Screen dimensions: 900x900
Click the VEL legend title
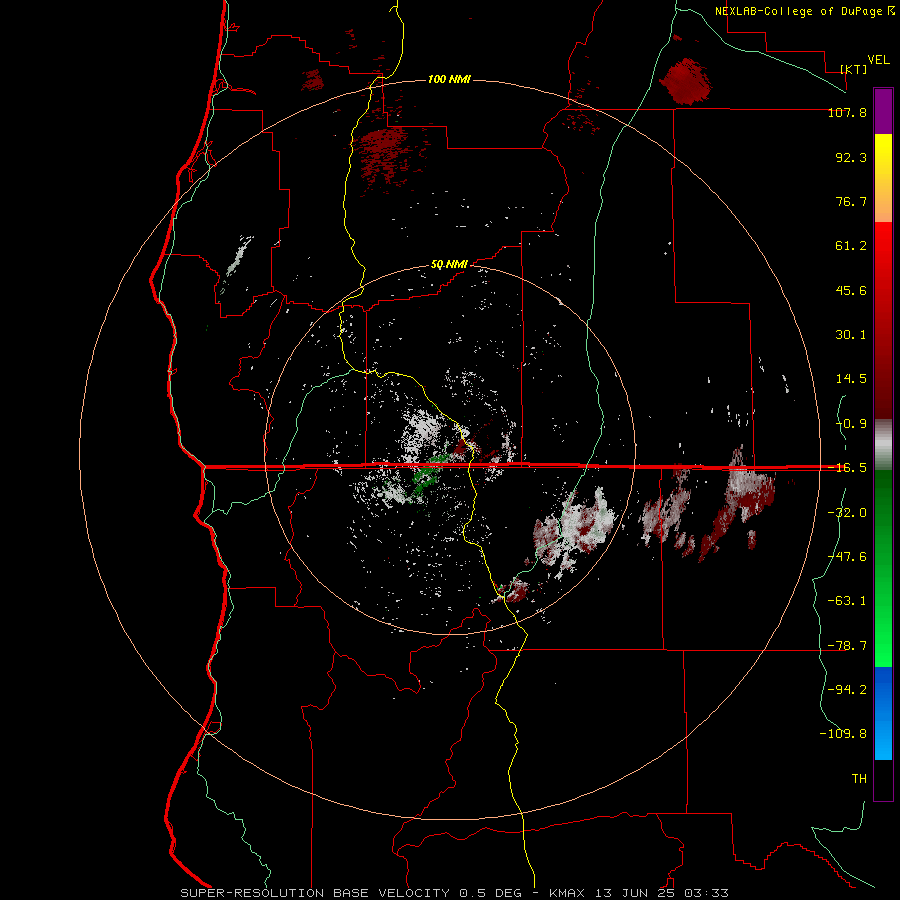point(879,59)
